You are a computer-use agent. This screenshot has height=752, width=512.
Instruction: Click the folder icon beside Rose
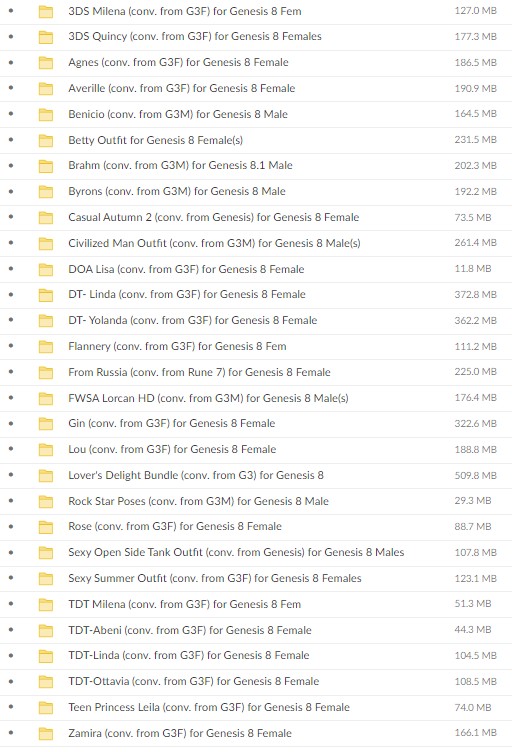coord(46,527)
